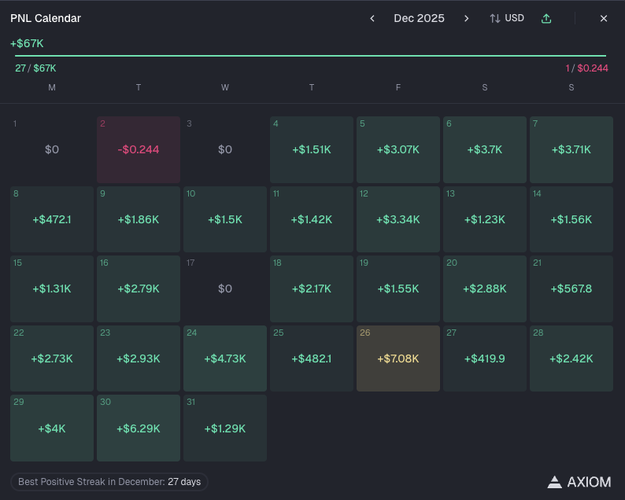The image size is (625, 500).
Task: Open December 30 cell with +$6.29K
Action: click(x=138, y=428)
